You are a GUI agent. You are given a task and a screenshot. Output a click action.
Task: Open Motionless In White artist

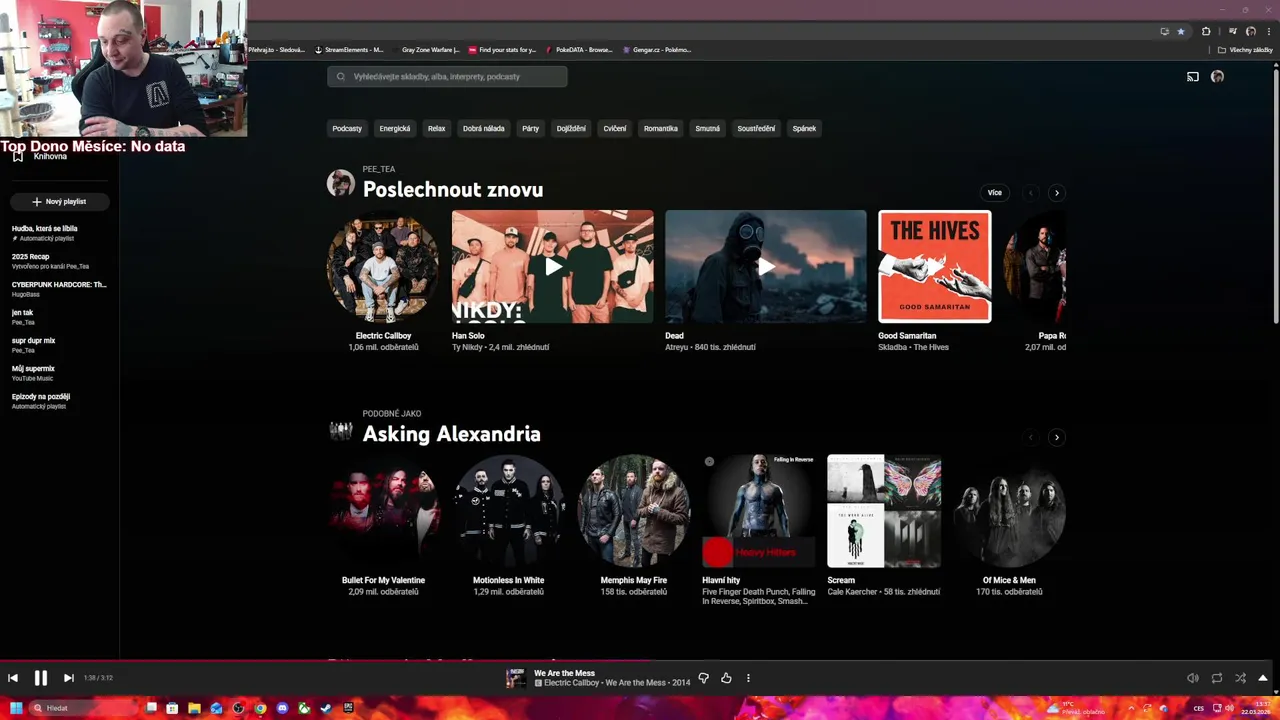tap(509, 511)
